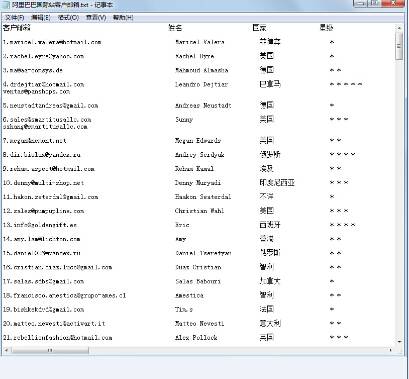Click the country 印度尼西亚 in row 10
Image resolution: width=409 pixels, height=379 pixels.
(277, 183)
